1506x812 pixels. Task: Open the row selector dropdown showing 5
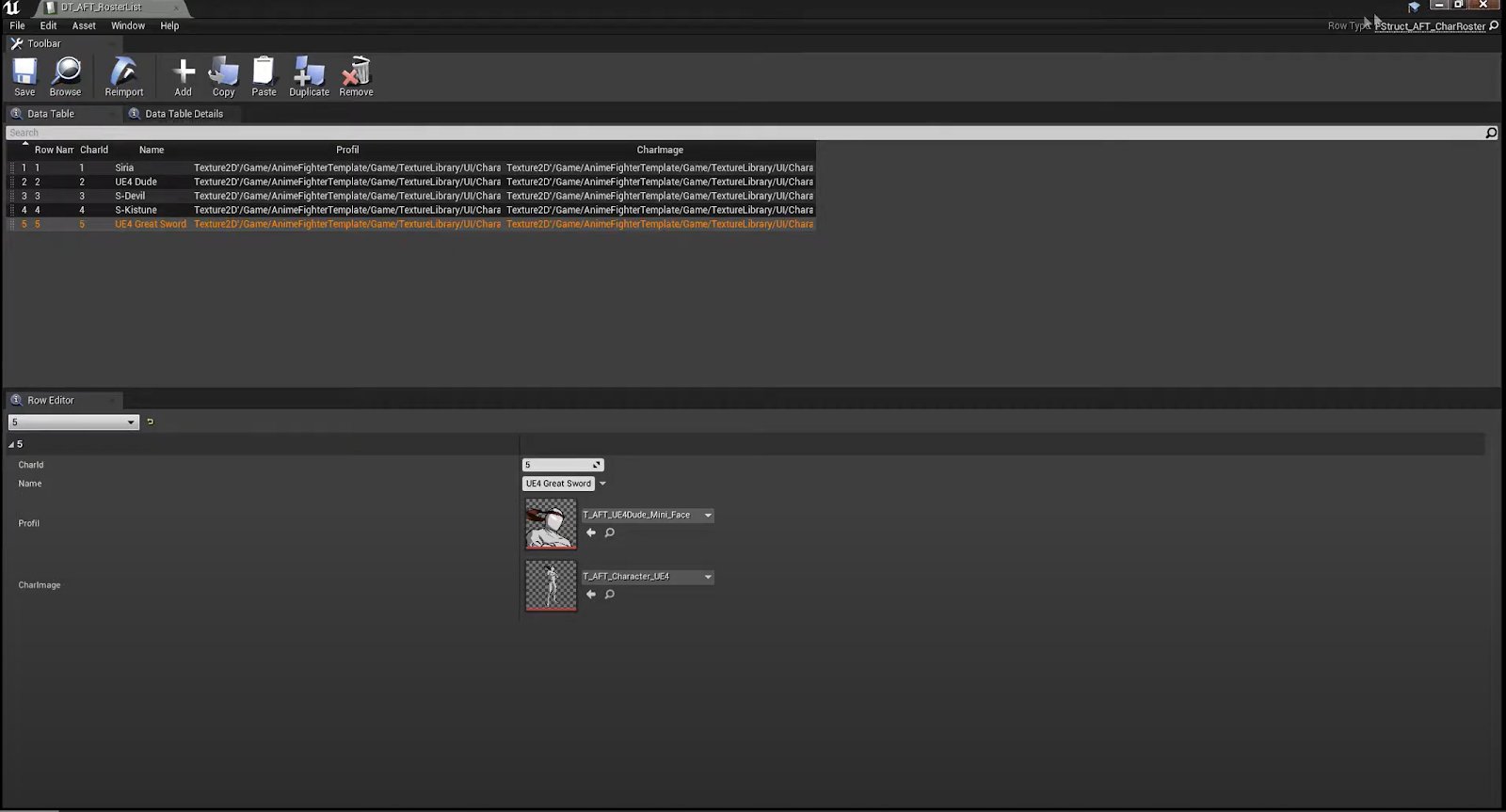click(73, 422)
